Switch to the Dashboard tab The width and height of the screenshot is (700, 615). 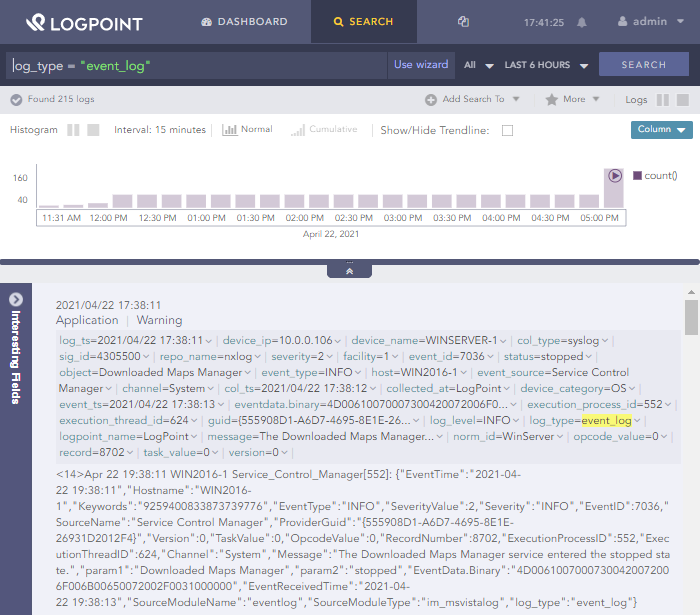point(244,21)
